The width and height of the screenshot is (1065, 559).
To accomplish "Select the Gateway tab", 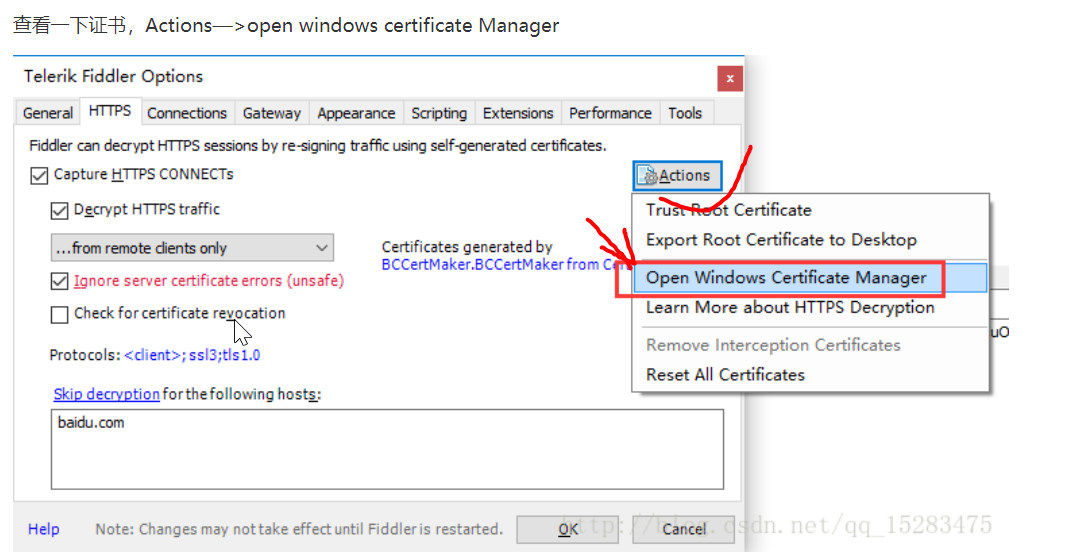I will (x=272, y=113).
